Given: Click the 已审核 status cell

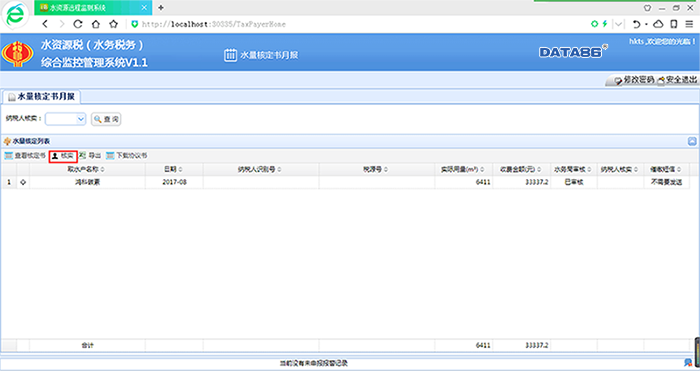Looking at the screenshot, I should (574, 182).
